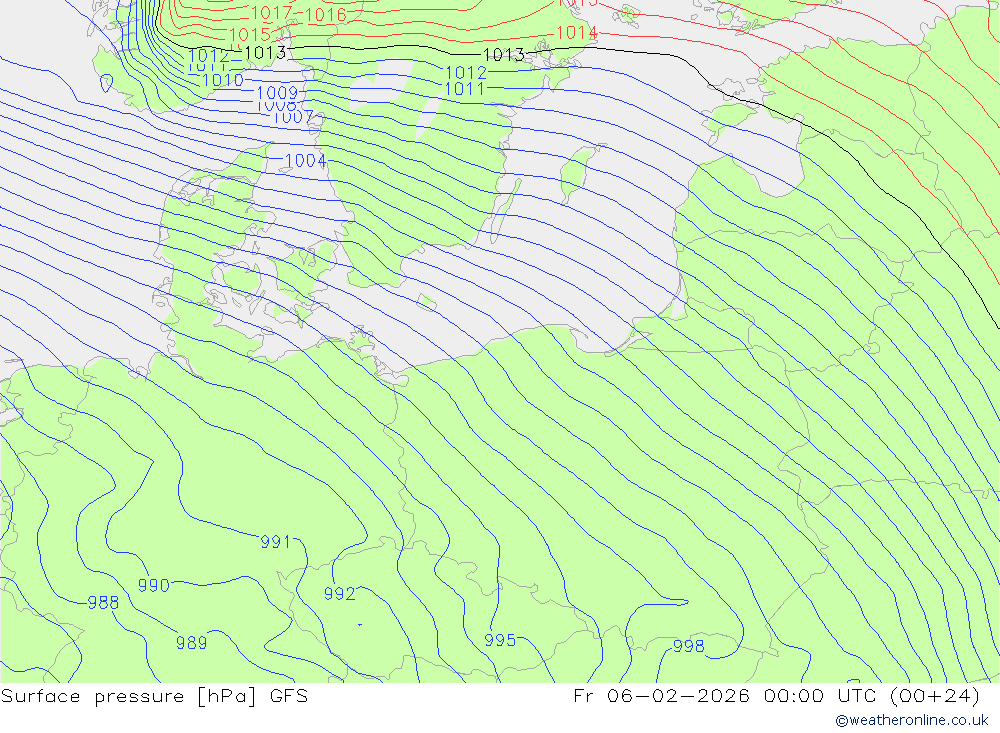Open the weatheronline.co.uk link
Screen dimensions: 1000x733
pos(912,720)
